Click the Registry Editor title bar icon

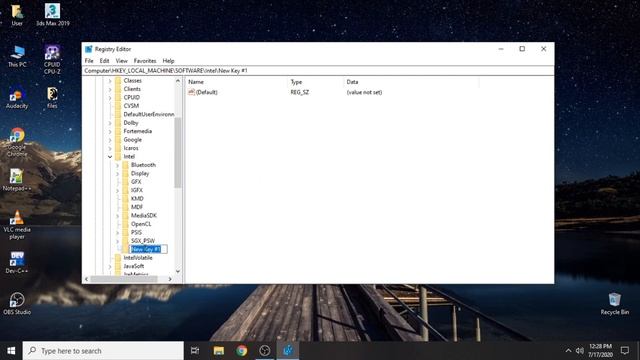(x=89, y=49)
